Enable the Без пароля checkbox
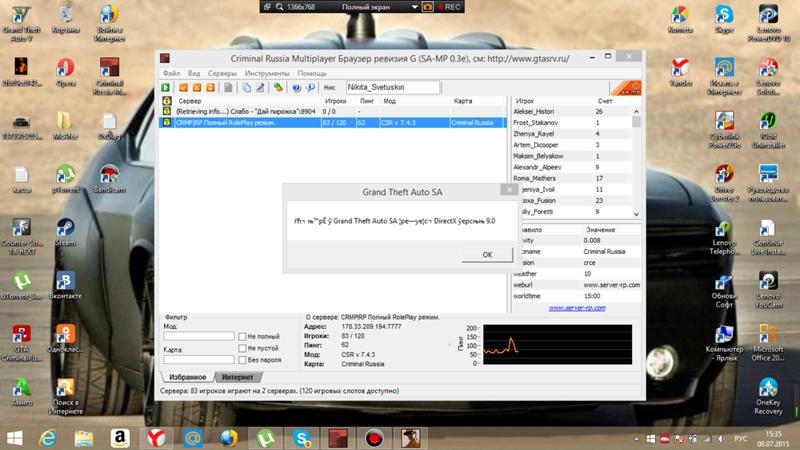The image size is (800, 450). click(242, 360)
